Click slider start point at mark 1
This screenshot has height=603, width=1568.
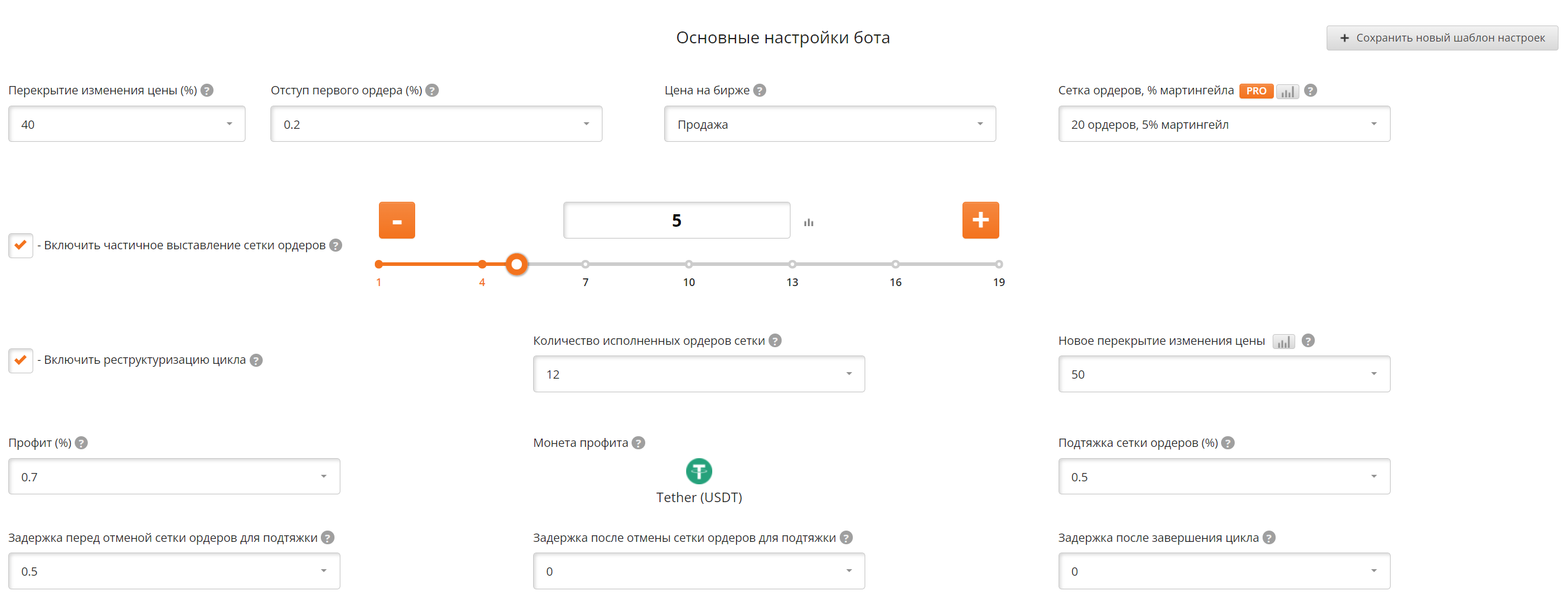tap(378, 264)
